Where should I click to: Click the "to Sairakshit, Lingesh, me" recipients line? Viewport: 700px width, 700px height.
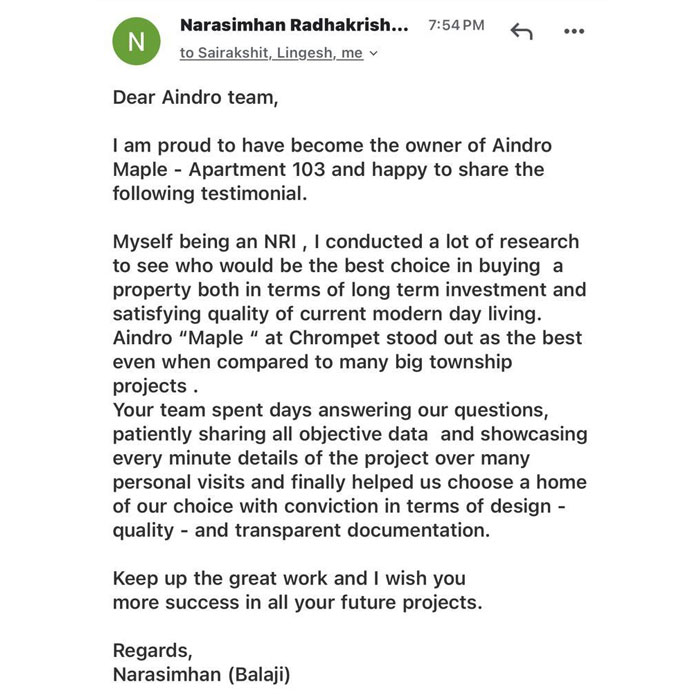(271, 53)
